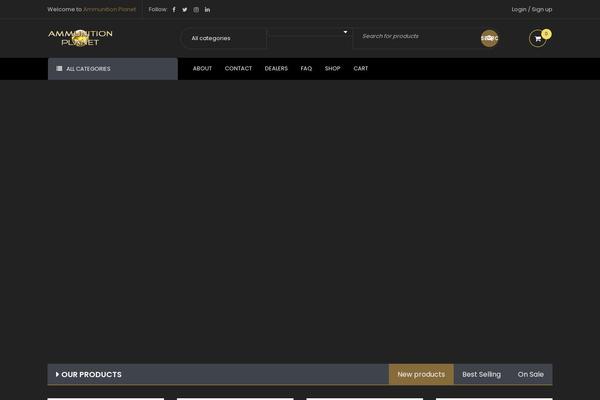The width and height of the screenshot is (600, 400).
Task: Click the OUR PRODUCTS heading
Action: pos(91,374)
